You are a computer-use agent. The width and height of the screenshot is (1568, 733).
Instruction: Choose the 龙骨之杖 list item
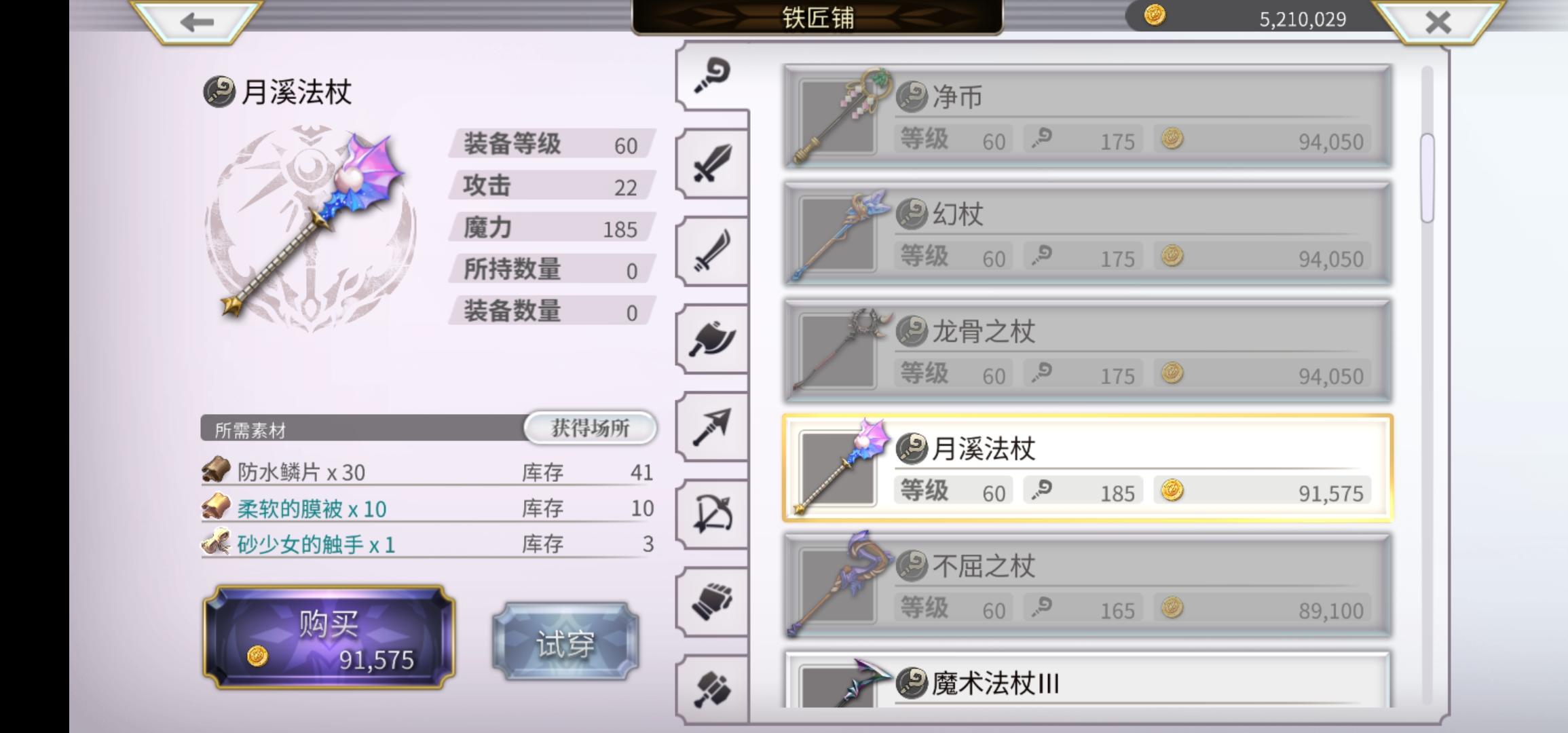pos(1087,351)
